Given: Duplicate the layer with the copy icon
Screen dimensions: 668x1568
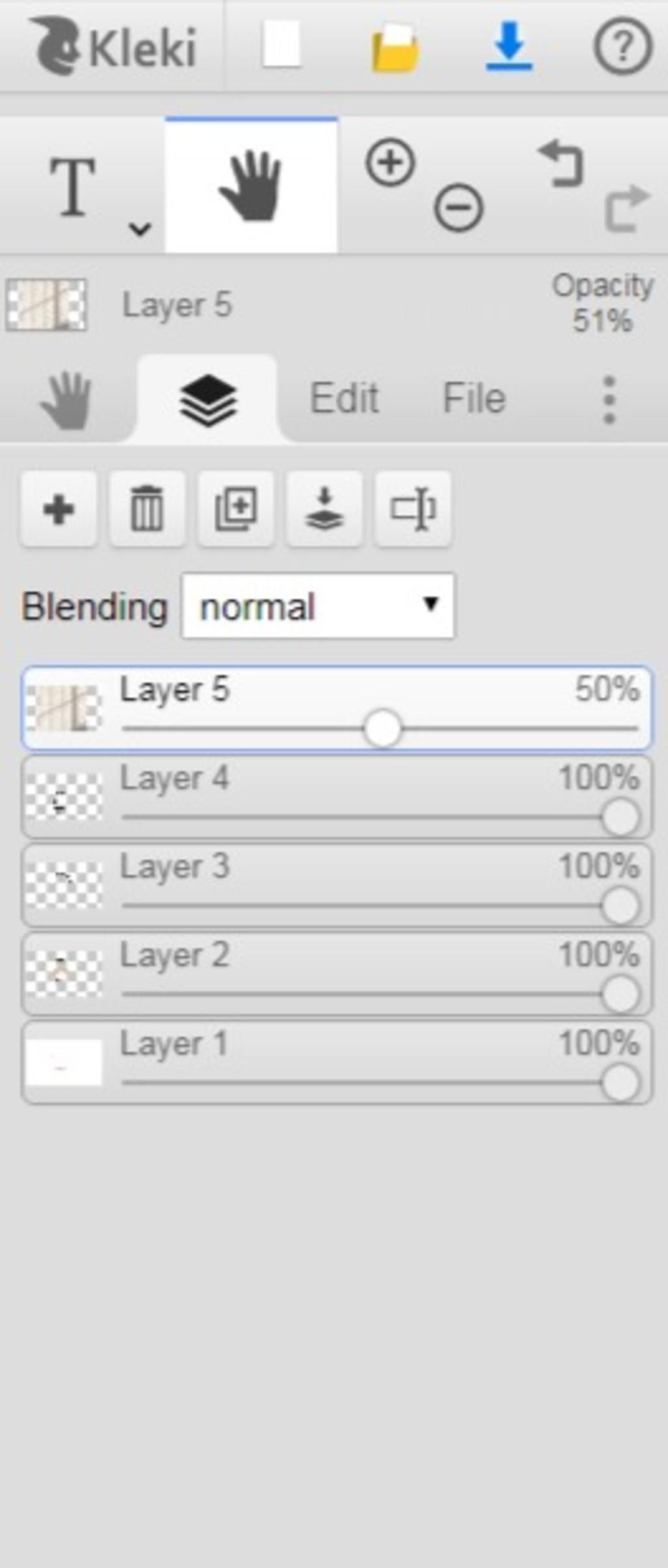Looking at the screenshot, I should (x=236, y=509).
